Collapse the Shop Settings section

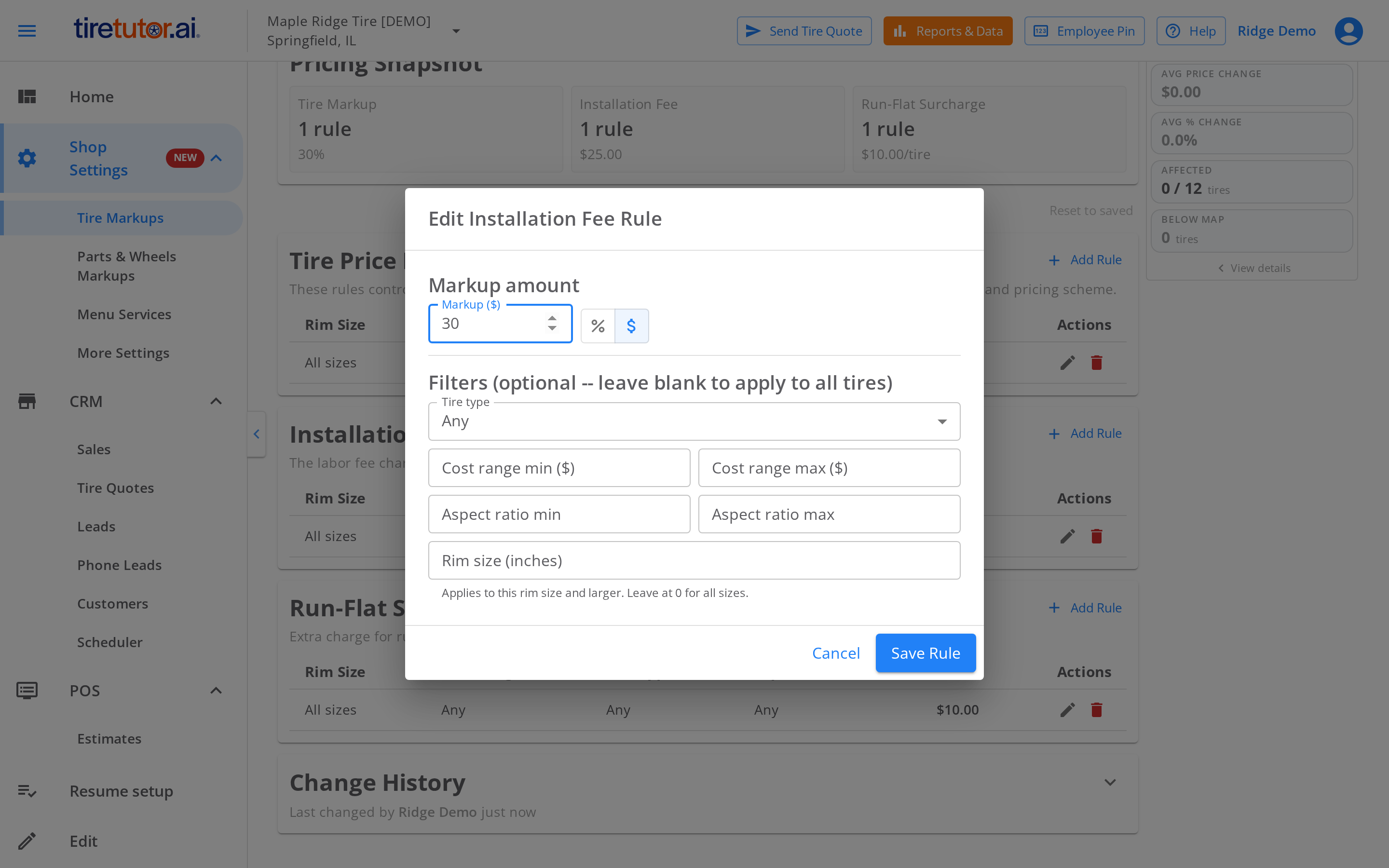coord(216,158)
